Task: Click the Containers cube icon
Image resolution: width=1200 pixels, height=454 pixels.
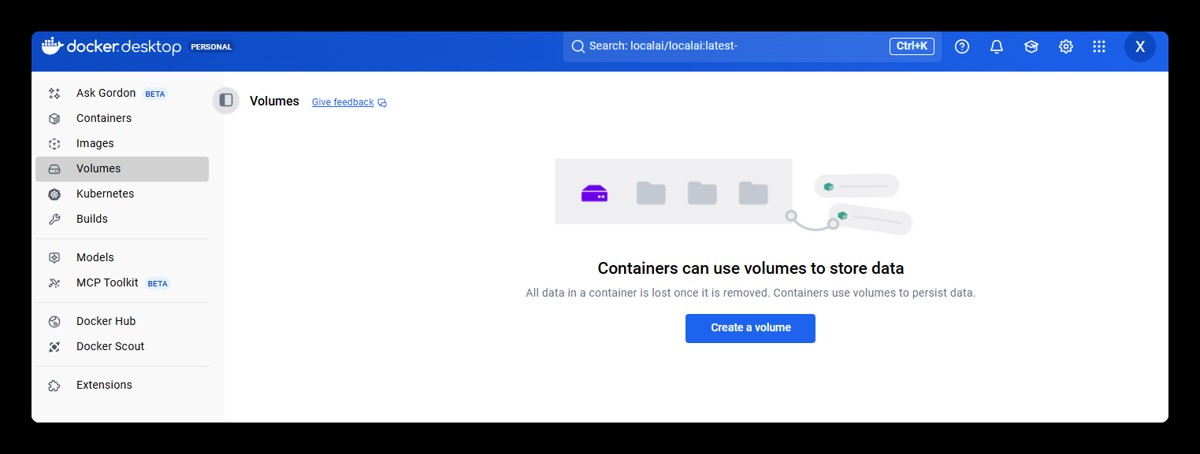Action: tap(54, 118)
